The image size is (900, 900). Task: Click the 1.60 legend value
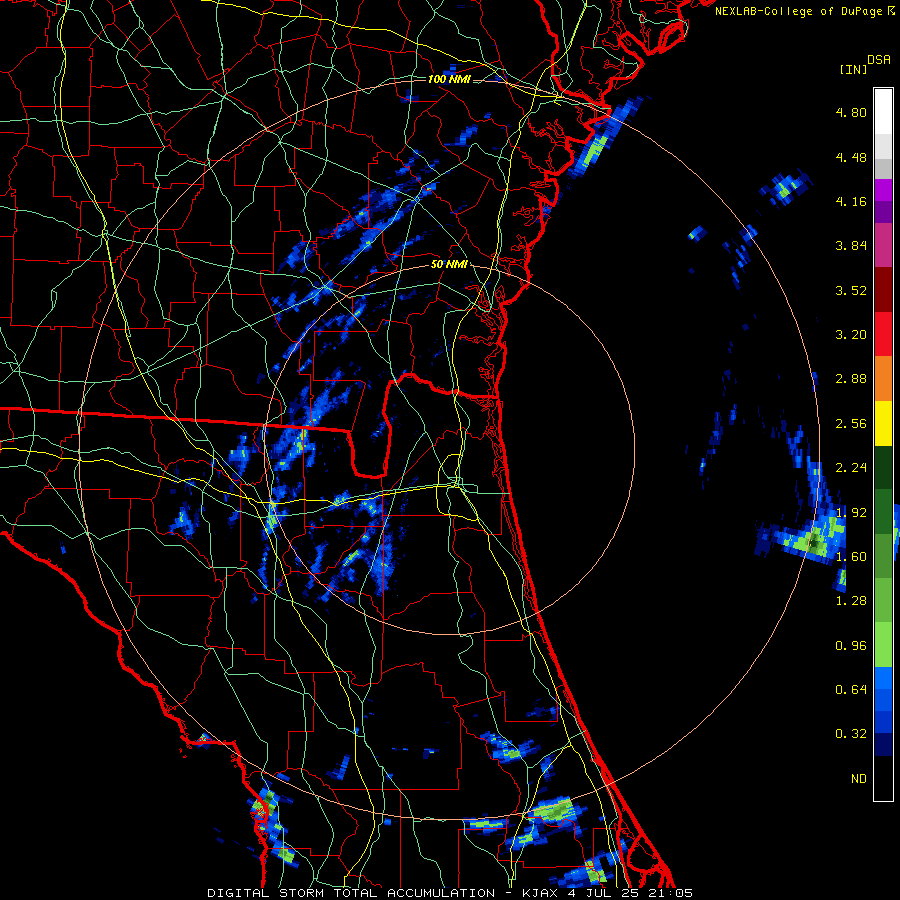click(851, 557)
